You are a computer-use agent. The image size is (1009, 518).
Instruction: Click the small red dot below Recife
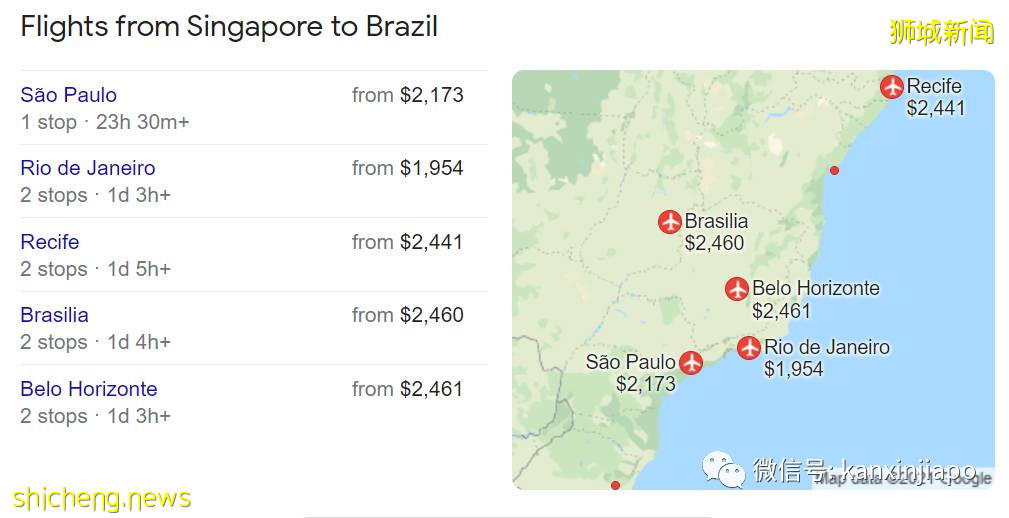pos(834,171)
